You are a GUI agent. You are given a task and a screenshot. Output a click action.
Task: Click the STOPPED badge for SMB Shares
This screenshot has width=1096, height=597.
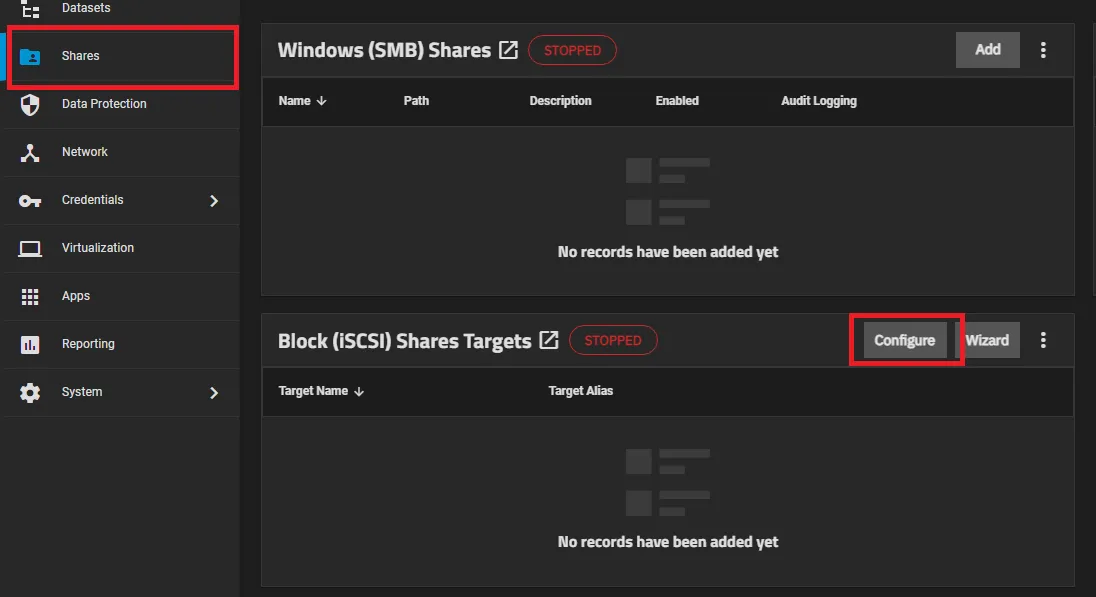572,49
